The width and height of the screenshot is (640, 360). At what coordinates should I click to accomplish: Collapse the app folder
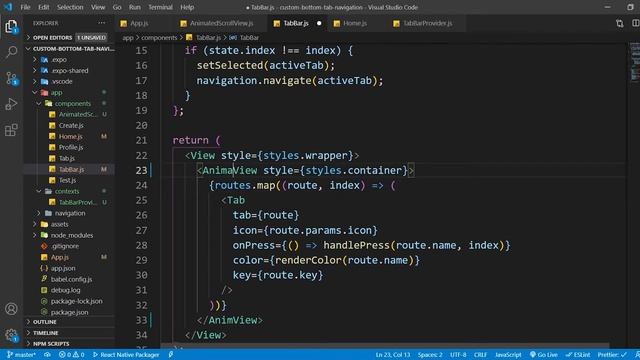tap(69, 93)
